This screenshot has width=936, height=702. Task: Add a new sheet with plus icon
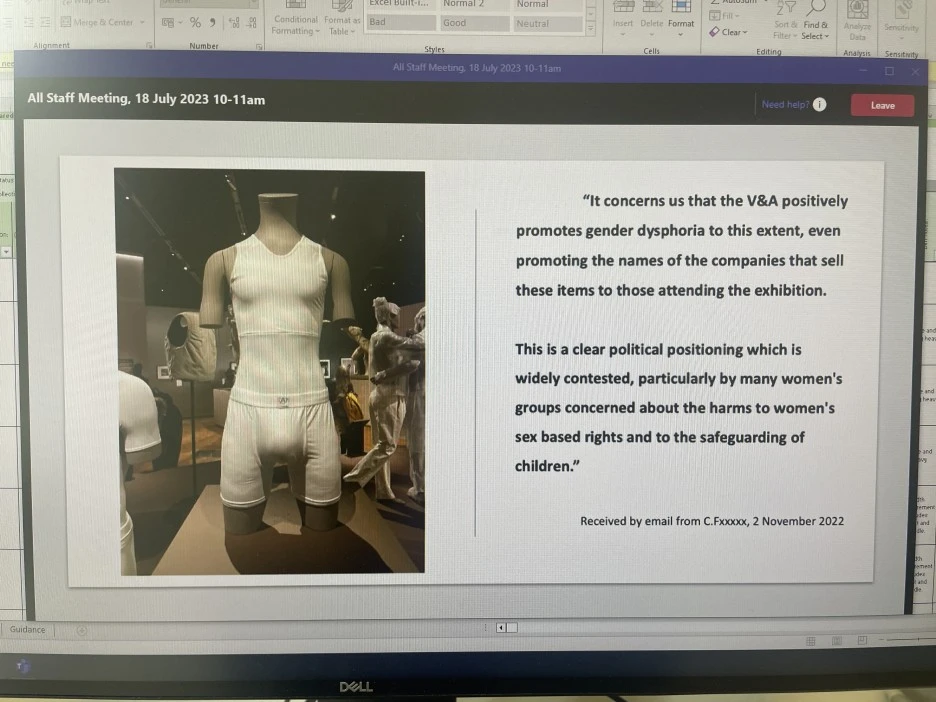[x=82, y=630]
